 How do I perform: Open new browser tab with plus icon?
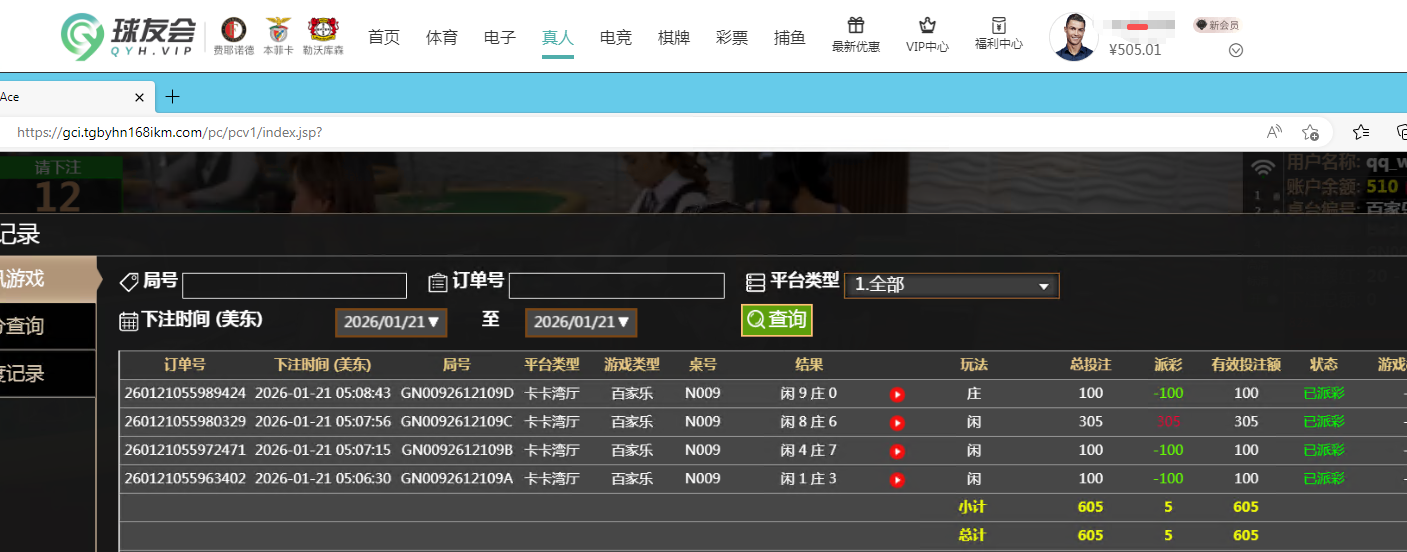point(172,96)
